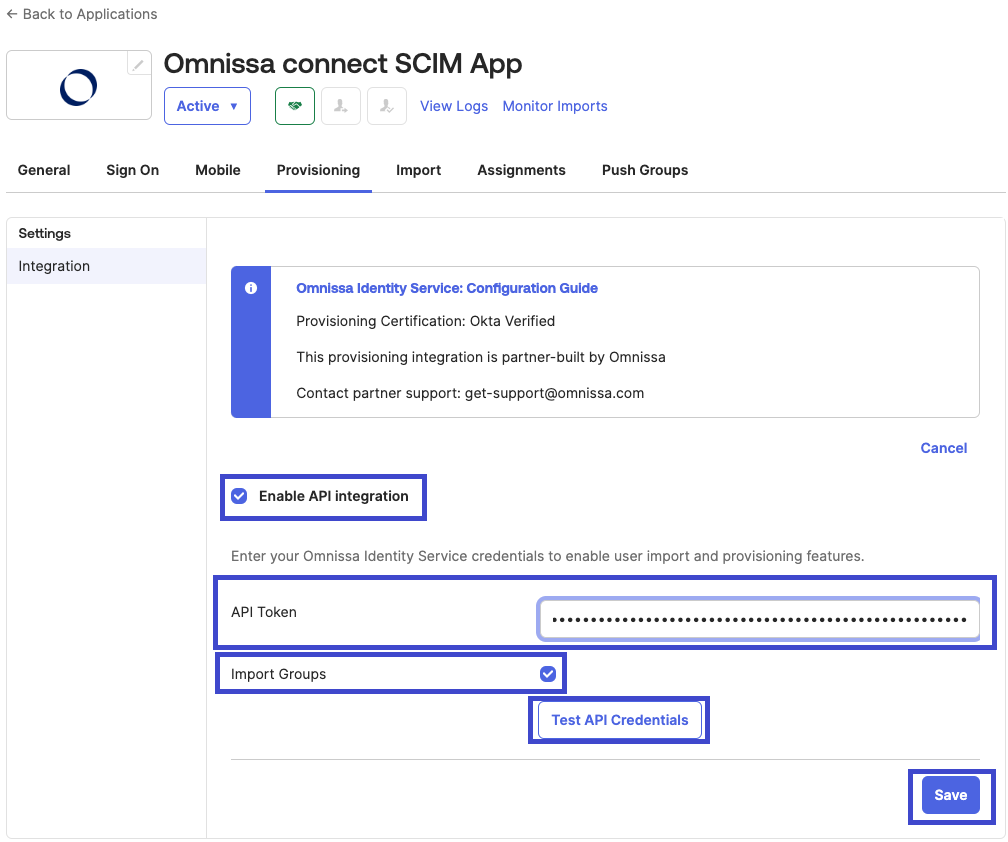This screenshot has height=842, width=1008.
Task: Toggle Enable API integration checkbox
Action: tap(239, 496)
